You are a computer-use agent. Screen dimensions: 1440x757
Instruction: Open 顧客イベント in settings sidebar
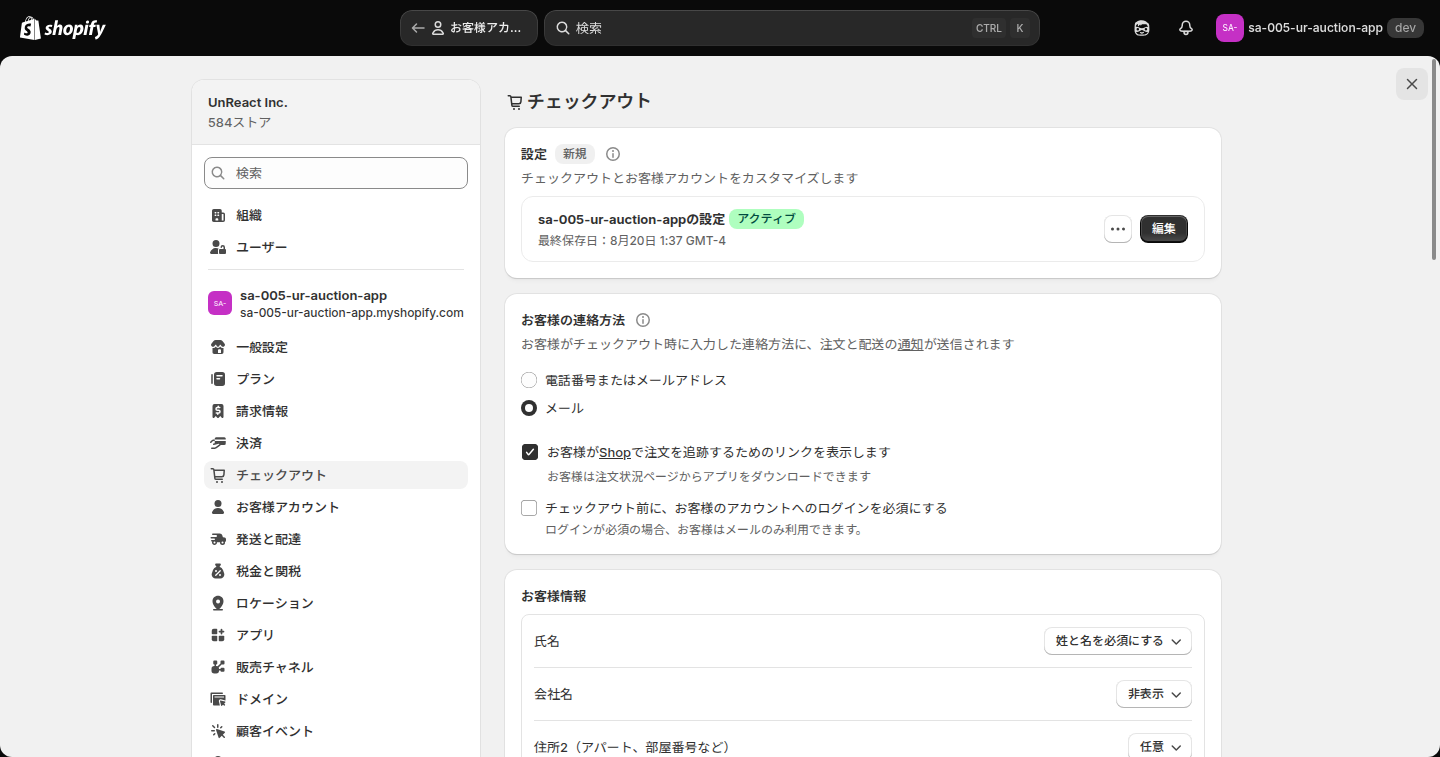pyautogui.click(x=336, y=731)
